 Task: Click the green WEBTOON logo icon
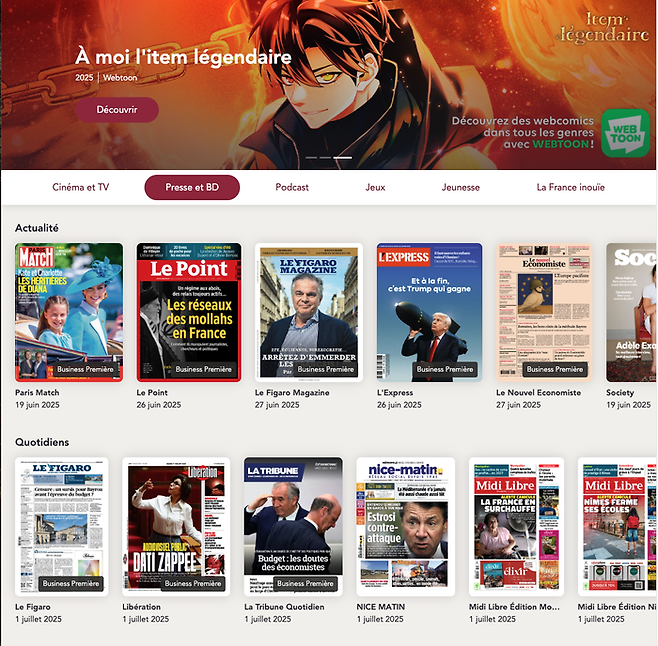click(625, 133)
